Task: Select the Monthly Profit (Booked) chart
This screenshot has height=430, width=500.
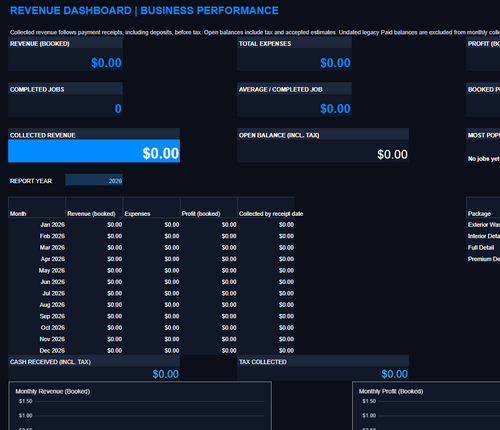Action: pos(426,406)
